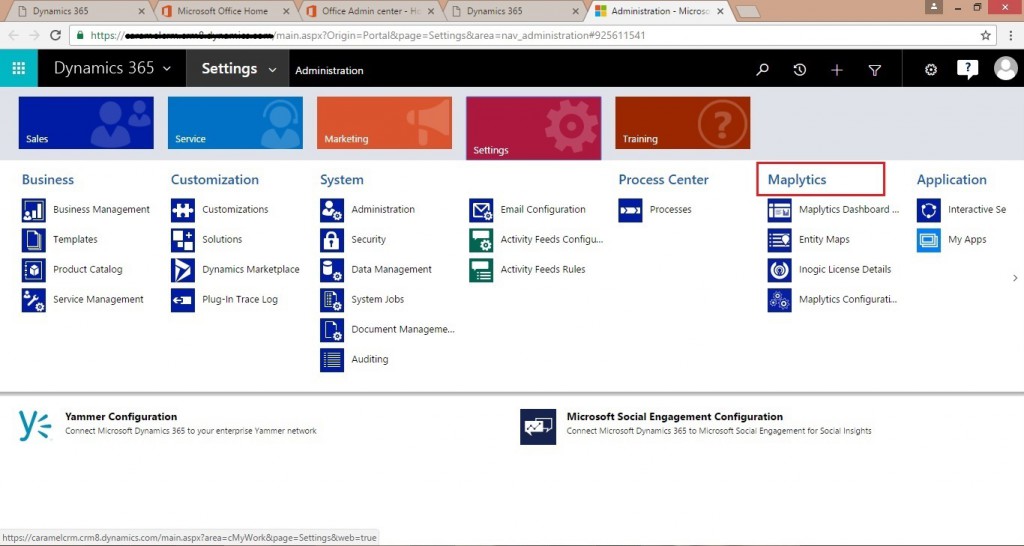The height and width of the screenshot is (546, 1024).
Task: Click the Entity Maps icon
Action: coord(779,240)
